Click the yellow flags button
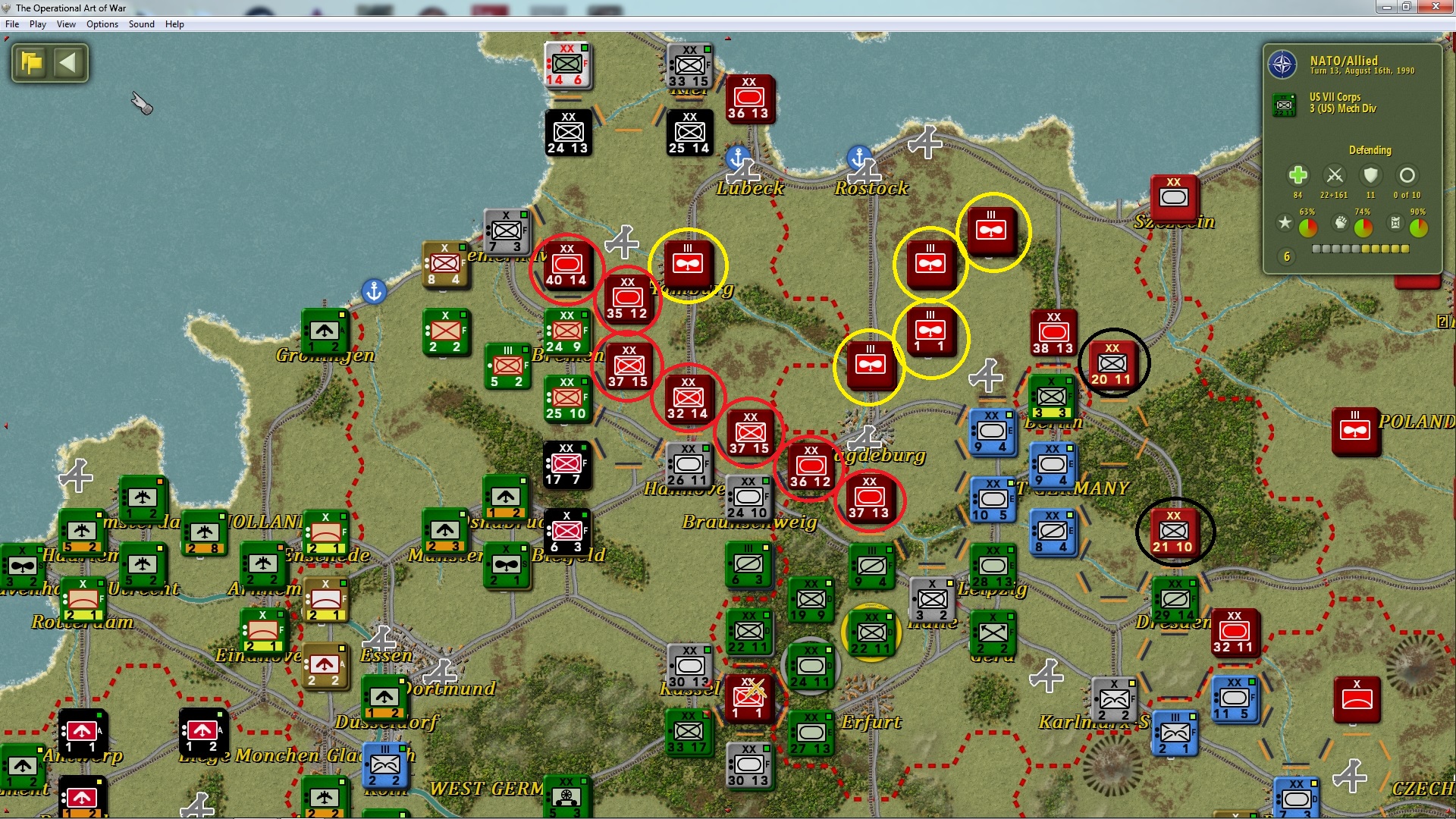 point(32,62)
